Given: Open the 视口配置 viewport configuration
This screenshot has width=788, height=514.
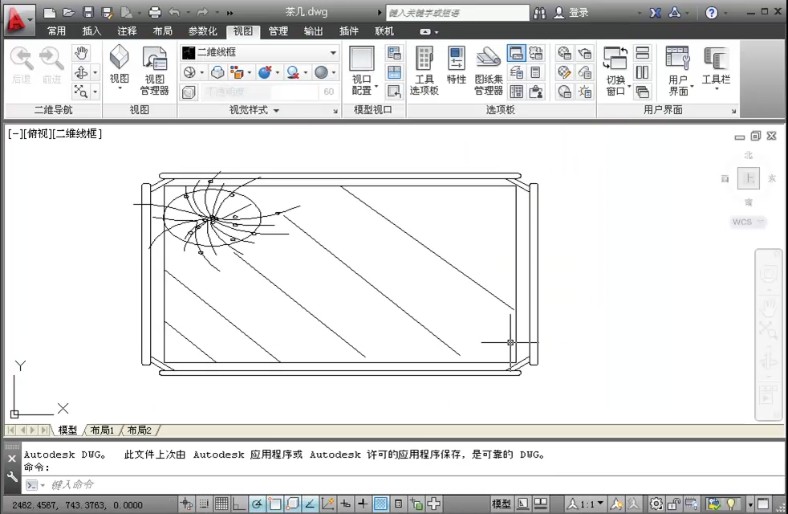Looking at the screenshot, I should pyautogui.click(x=362, y=71).
